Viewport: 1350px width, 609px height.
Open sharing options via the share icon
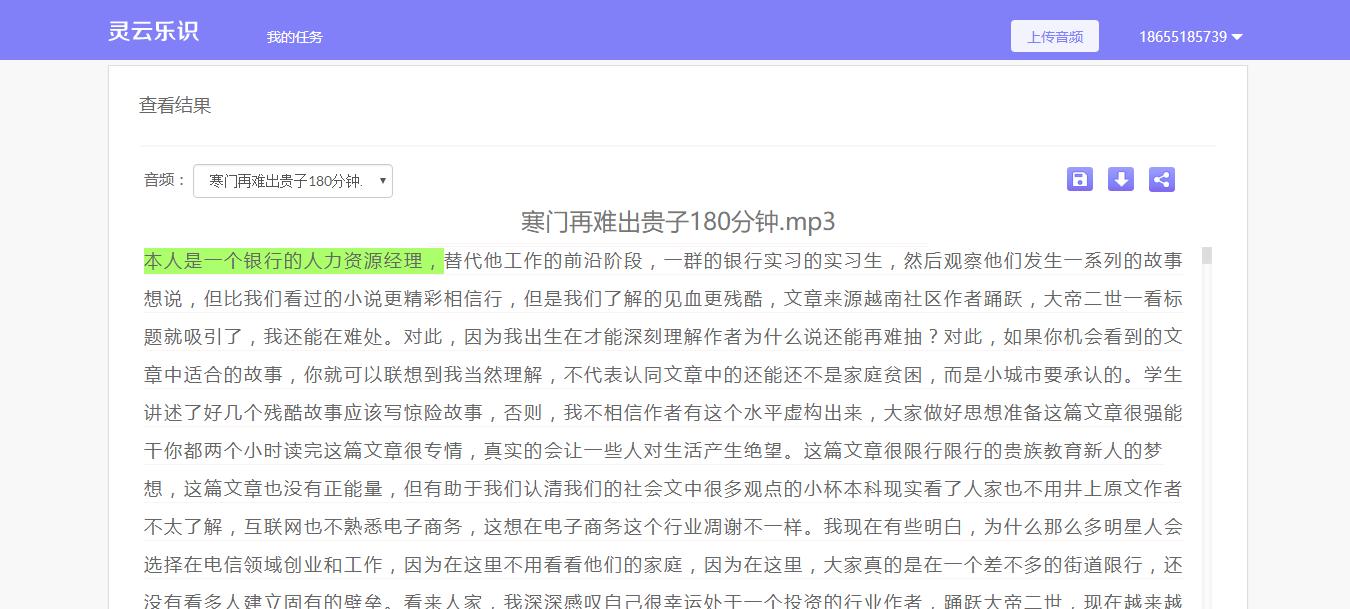click(x=1161, y=179)
